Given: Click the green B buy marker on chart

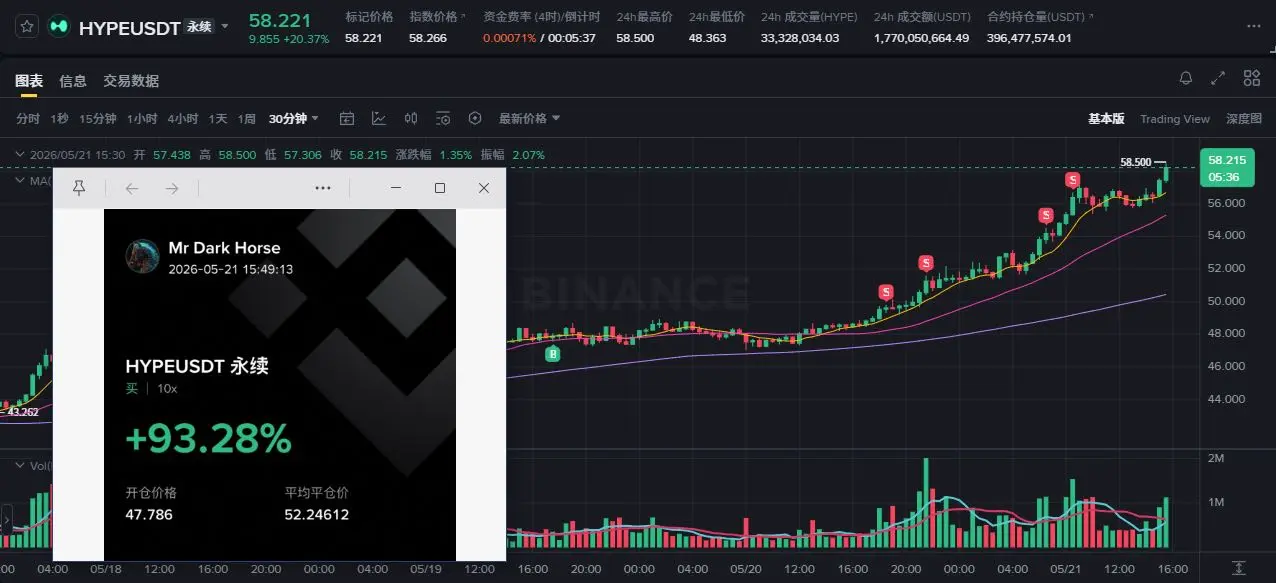Looking at the screenshot, I should [x=552, y=354].
